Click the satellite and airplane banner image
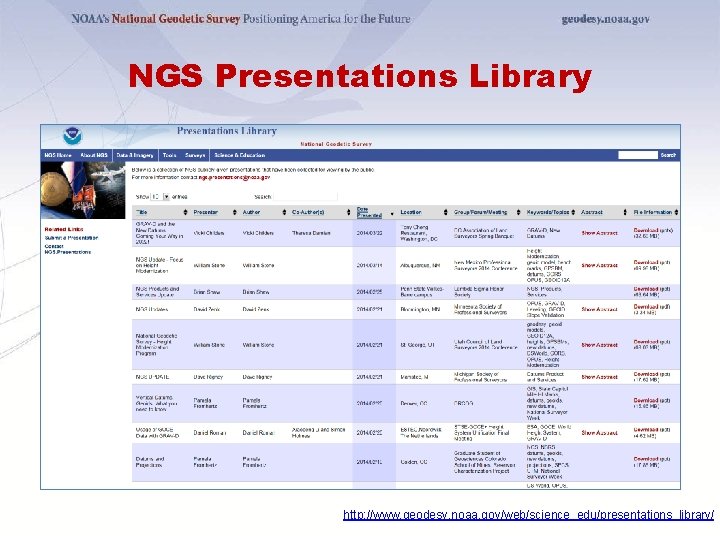This screenshot has height=540, width=720. 83,190
